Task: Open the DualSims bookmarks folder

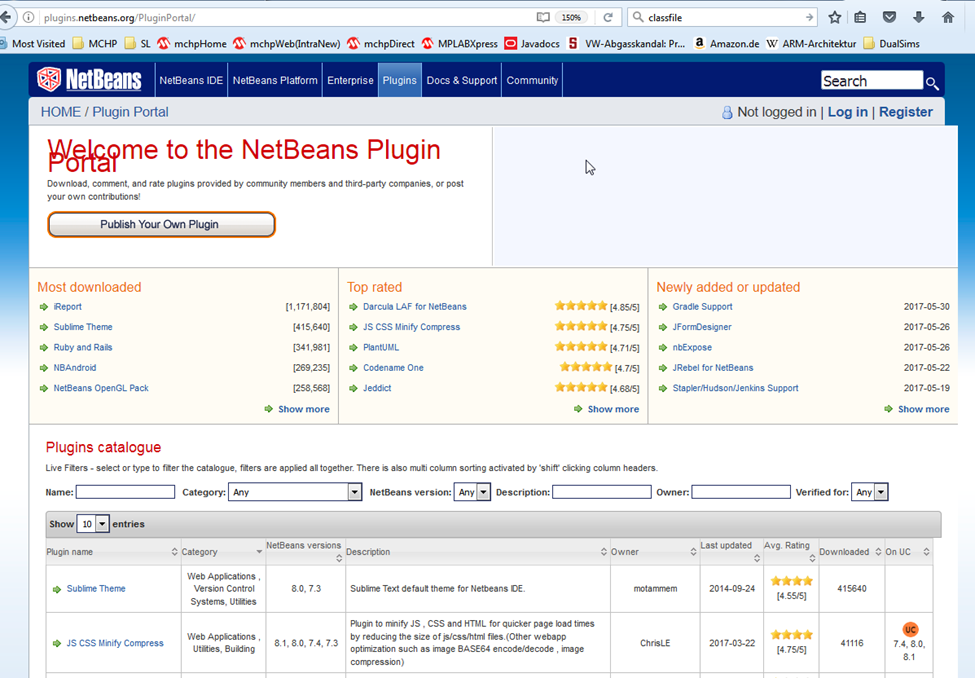Action: pos(891,44)
